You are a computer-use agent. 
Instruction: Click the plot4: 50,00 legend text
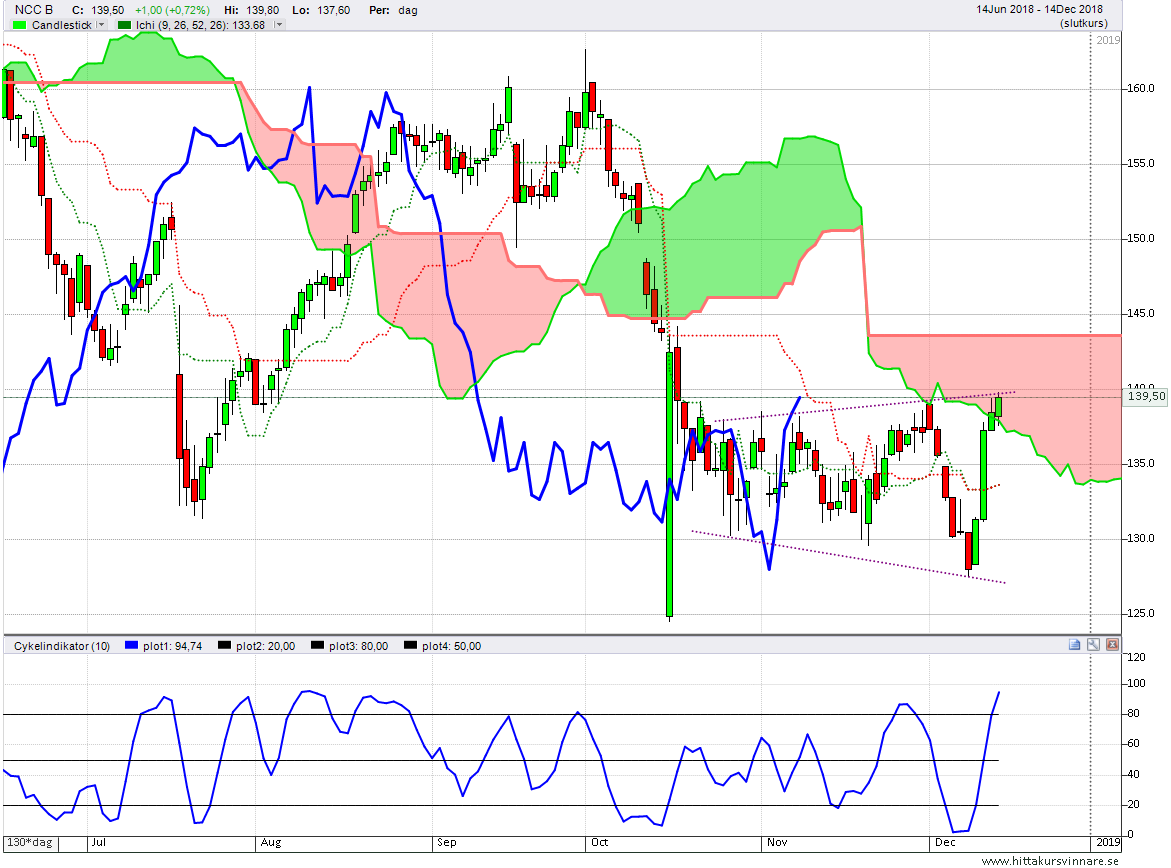tap(451, 646)
